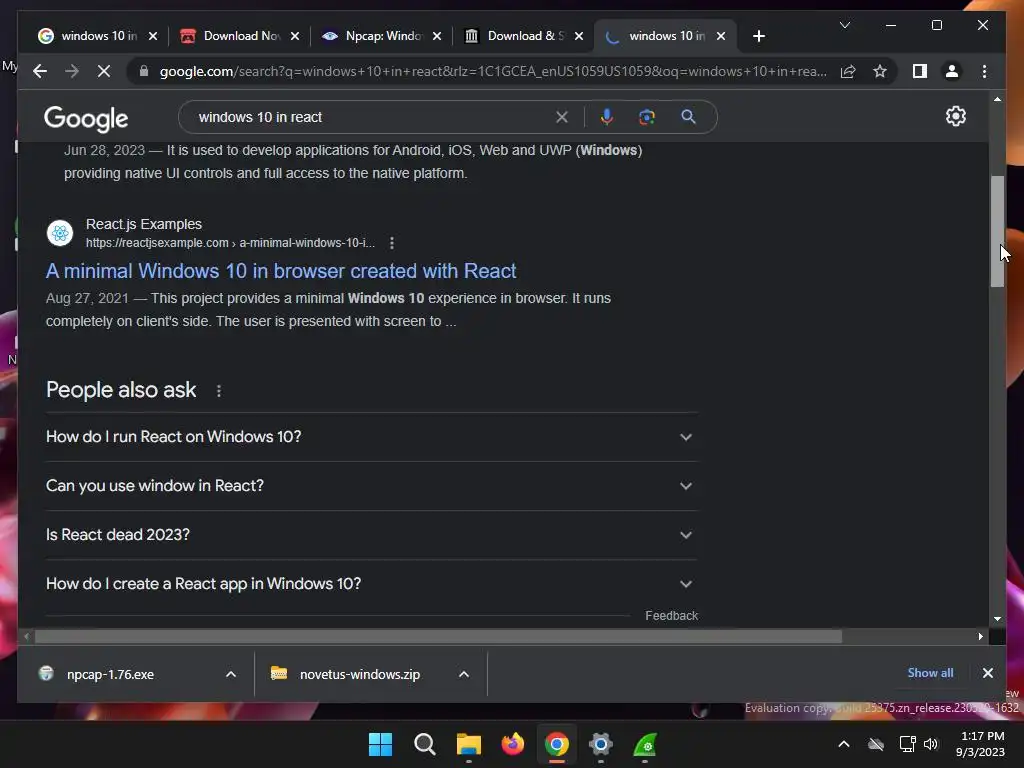
Task: Open 'A minimal Windows 10 in browser' result
Action: [x=281, y=271]
